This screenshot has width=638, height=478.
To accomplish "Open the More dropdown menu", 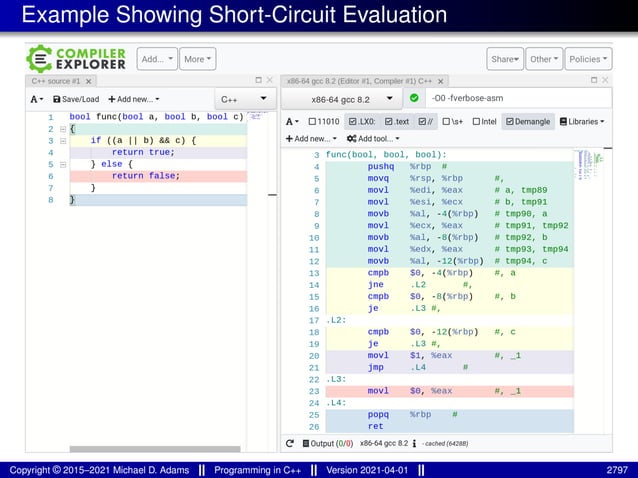I will pyautogui.click(x=198, y=59).
